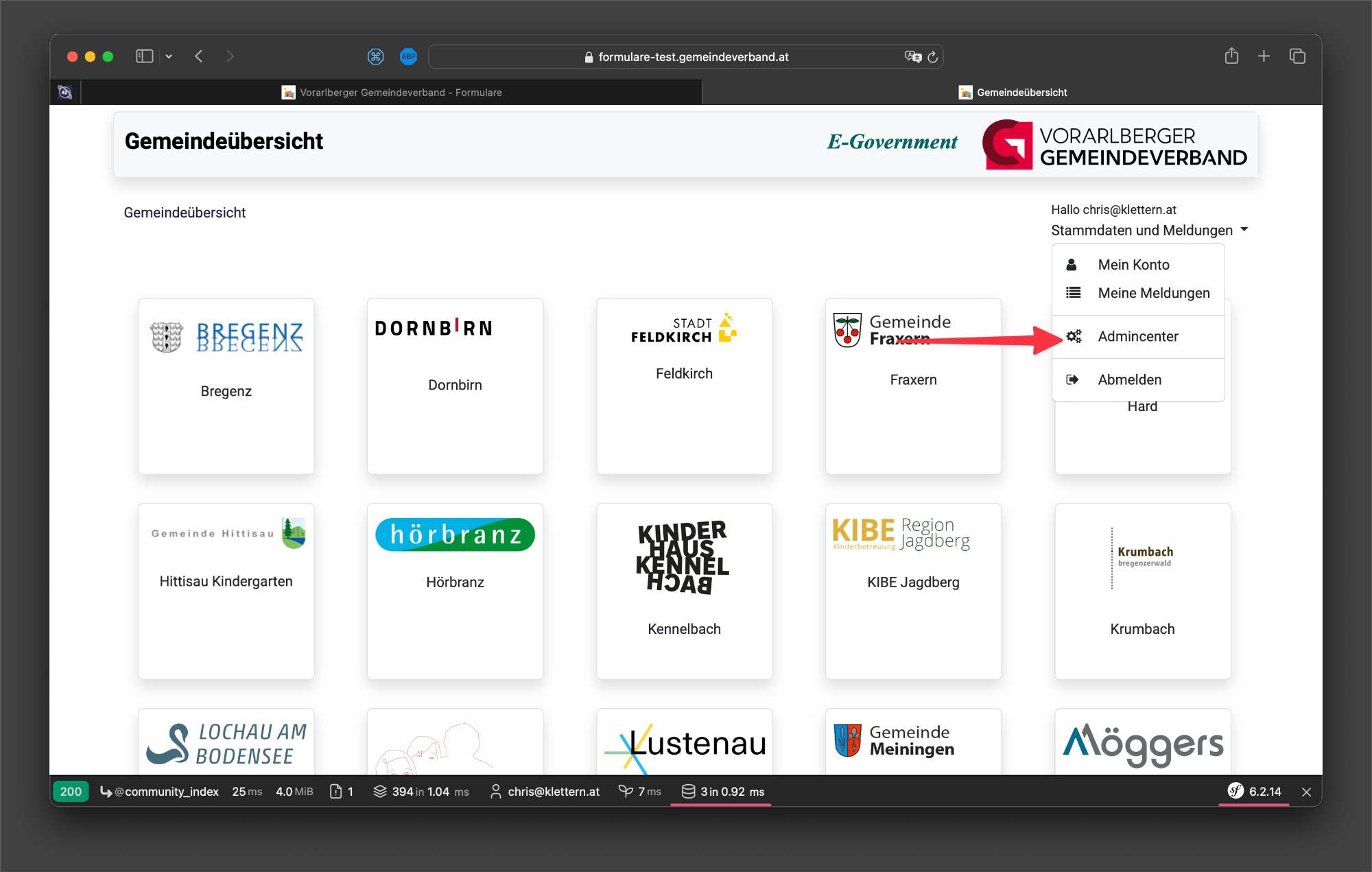Choose Abmelden to log out
This screenshot has height=872, width=1372.
point(1138,379)
